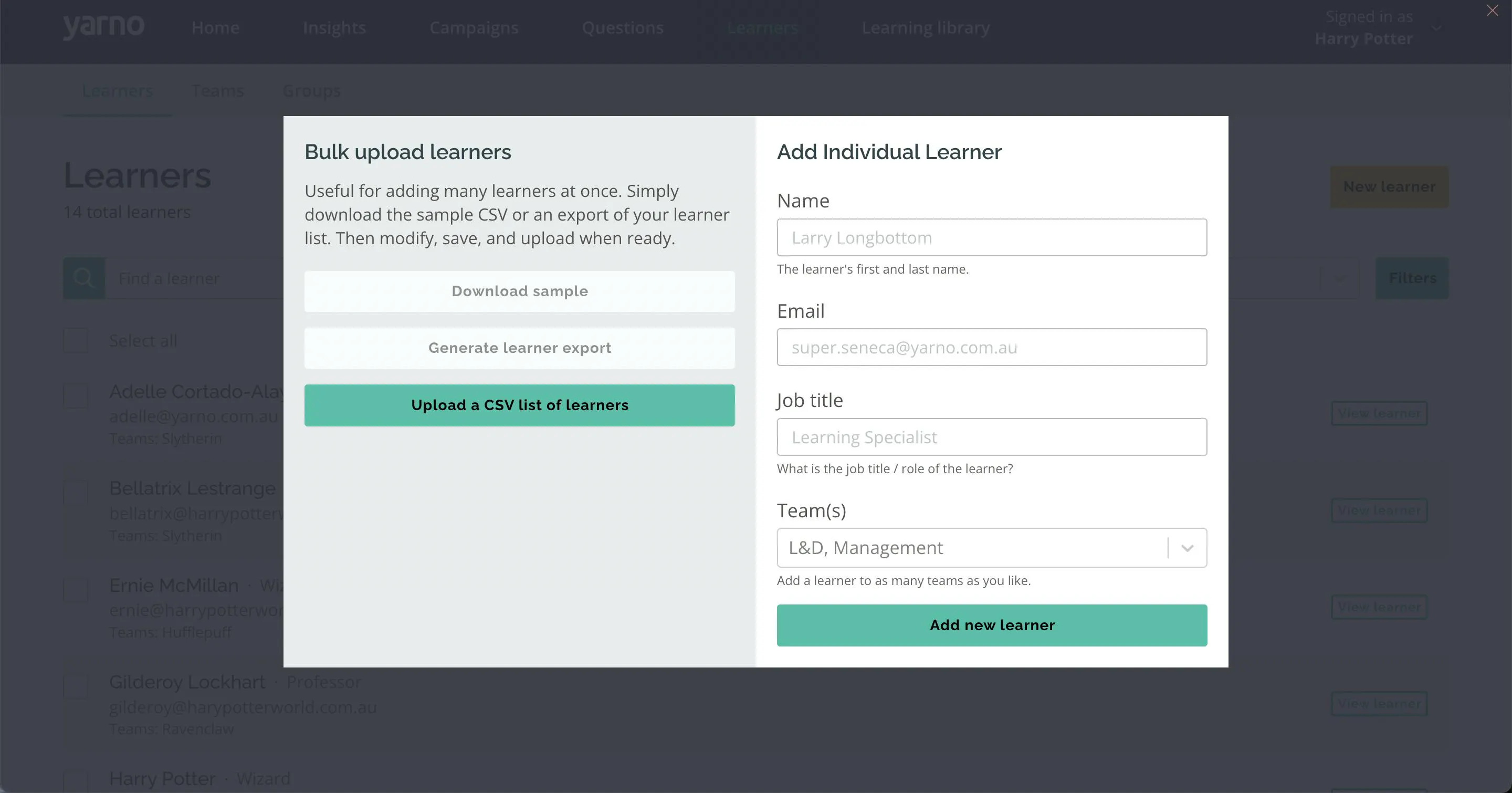Check the Adelle Cortado-Alay row checkbox
The width and height of the screenshot is (1512, 793).
(76, 396)
